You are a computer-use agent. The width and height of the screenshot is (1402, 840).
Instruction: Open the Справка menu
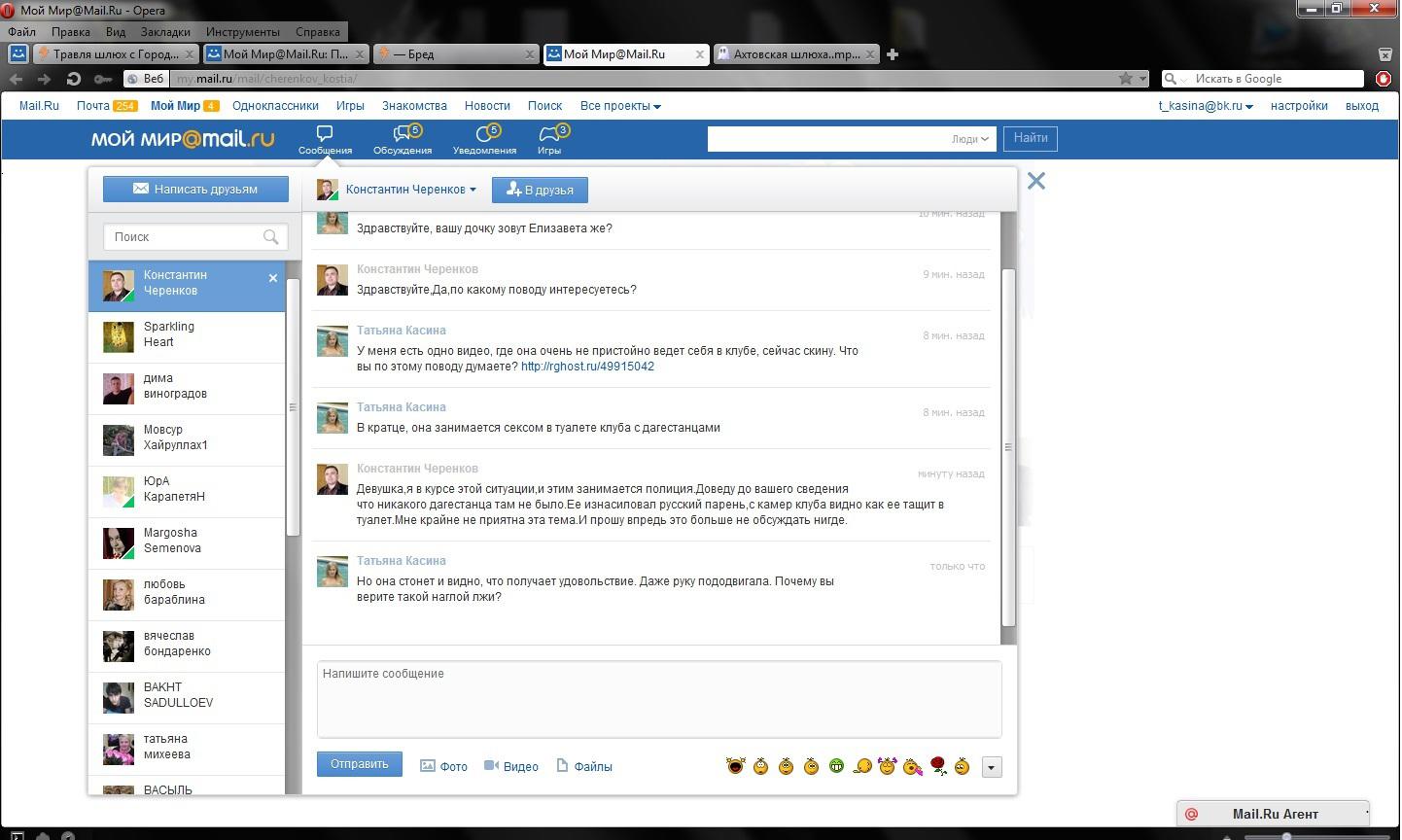[x=318, y=32]
